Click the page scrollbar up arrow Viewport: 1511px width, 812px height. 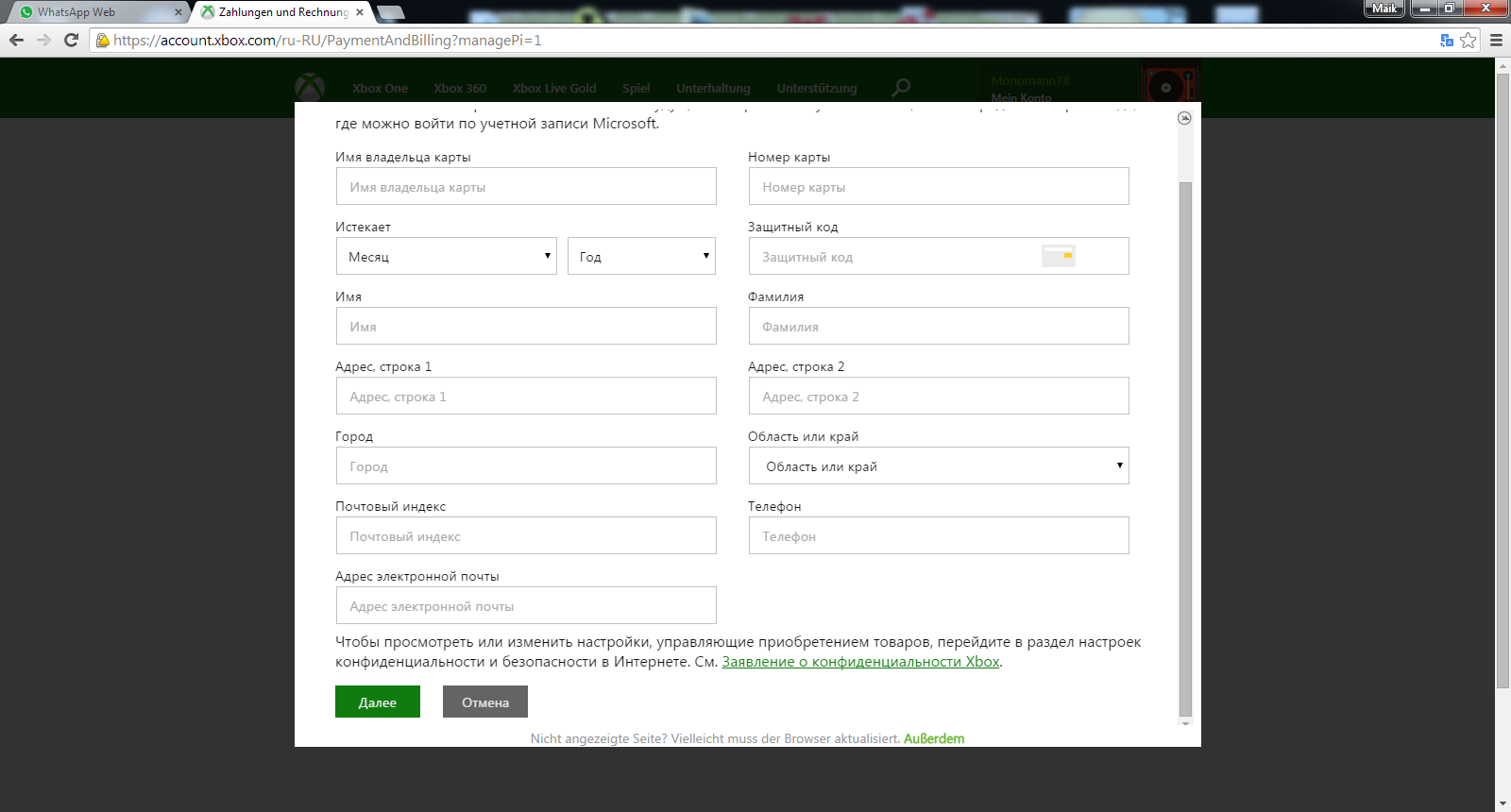pos(1503,65)
